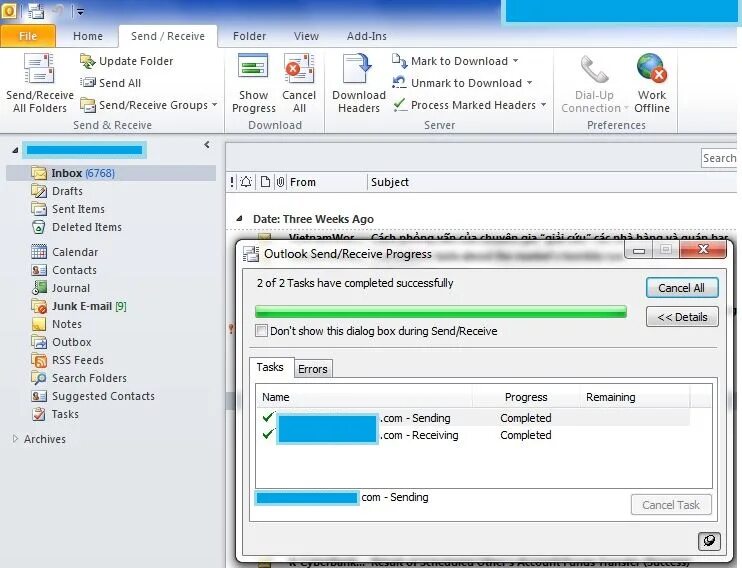This screenshot has width=742, height=568.
Task: Open the Notes folder
Action: (56, 324)
